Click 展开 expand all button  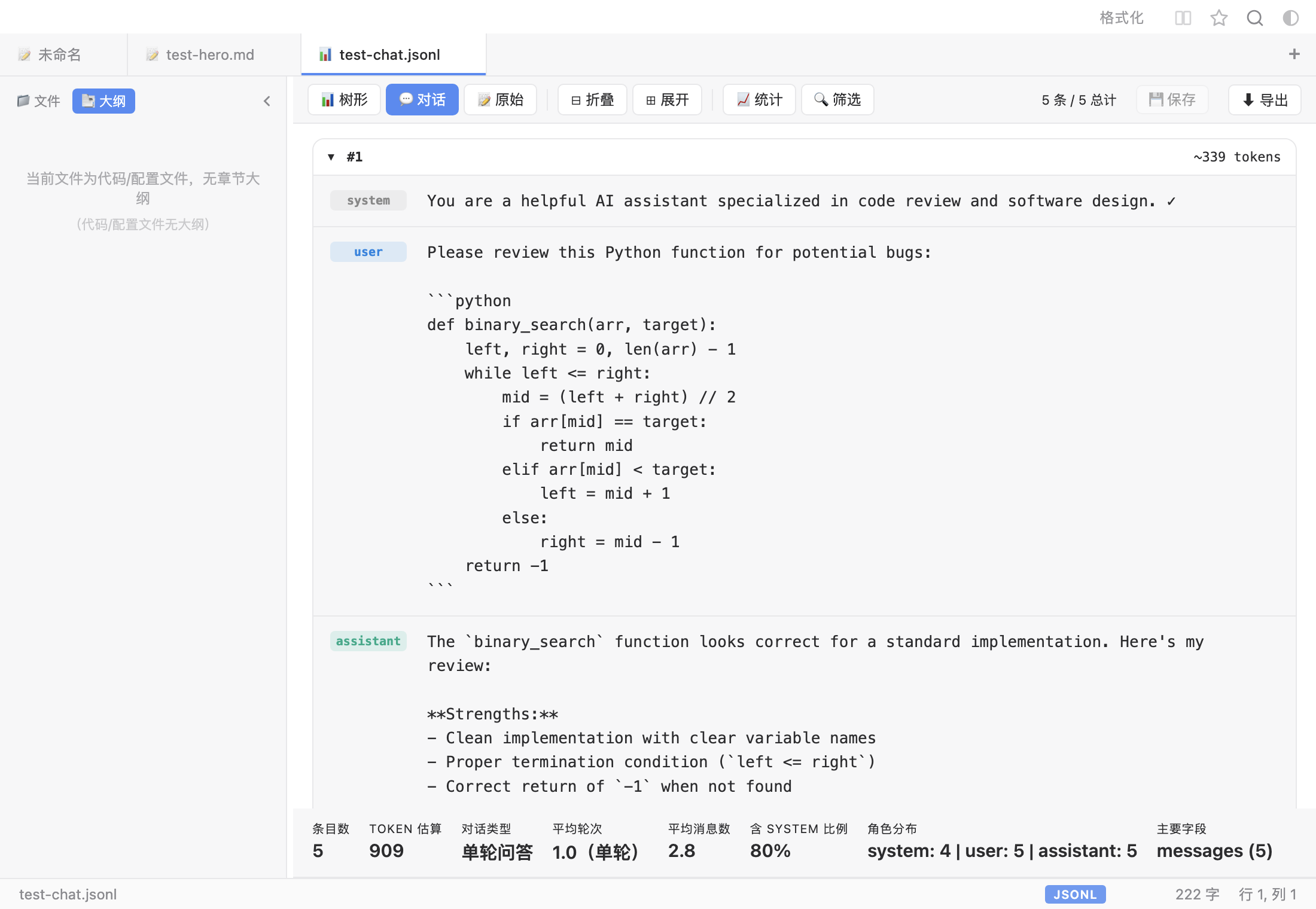667,100
